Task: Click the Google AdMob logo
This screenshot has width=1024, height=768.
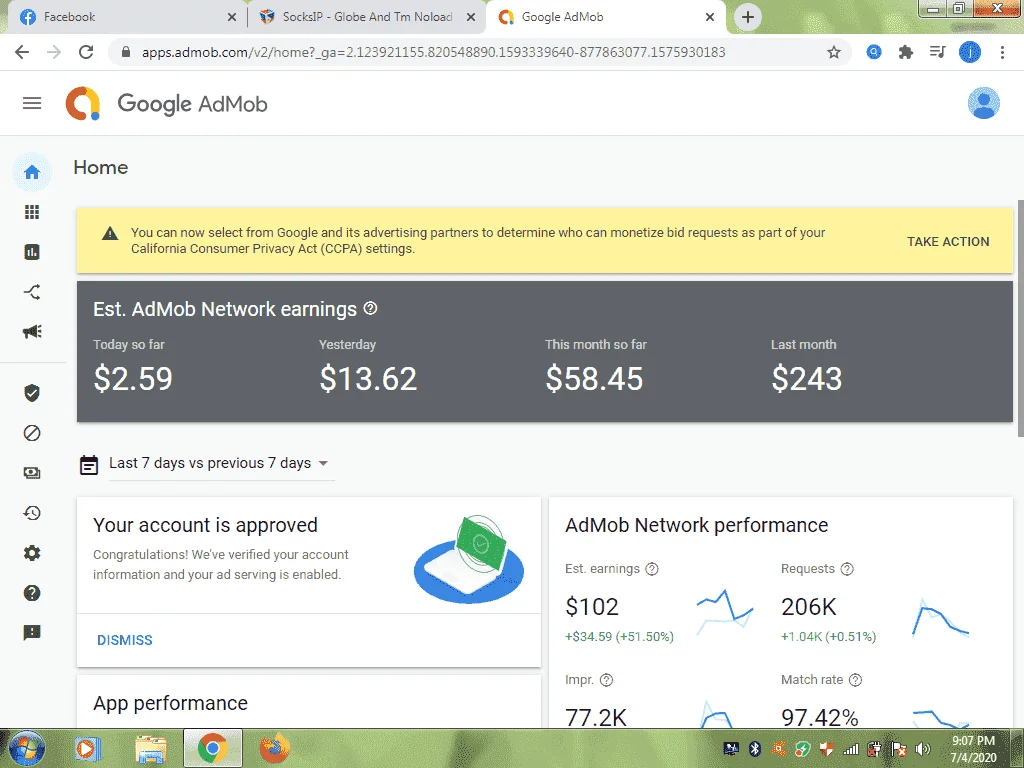Action: [167, 104]
